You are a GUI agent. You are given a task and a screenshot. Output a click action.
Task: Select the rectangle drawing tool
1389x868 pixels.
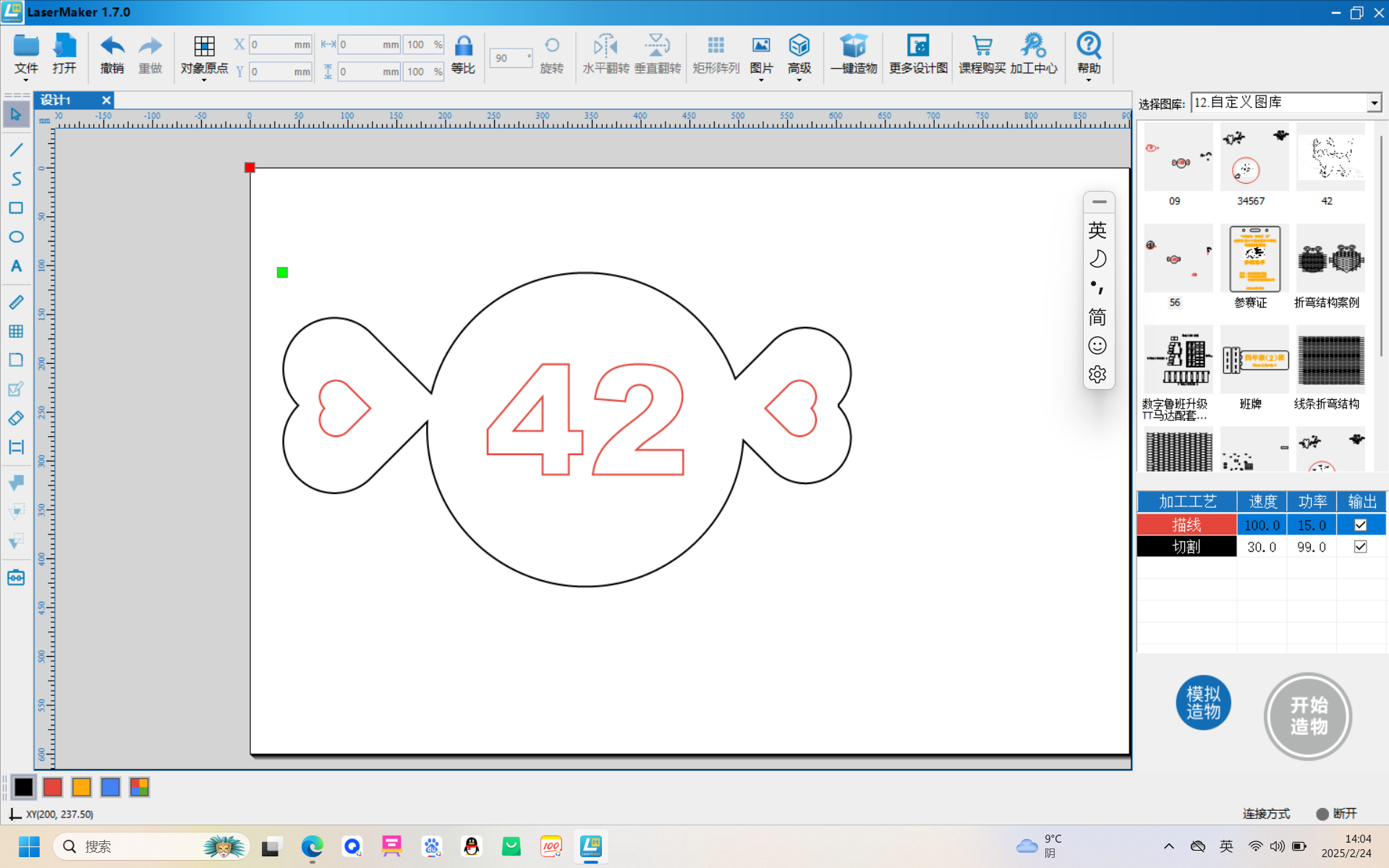click(x=16, y=208)
